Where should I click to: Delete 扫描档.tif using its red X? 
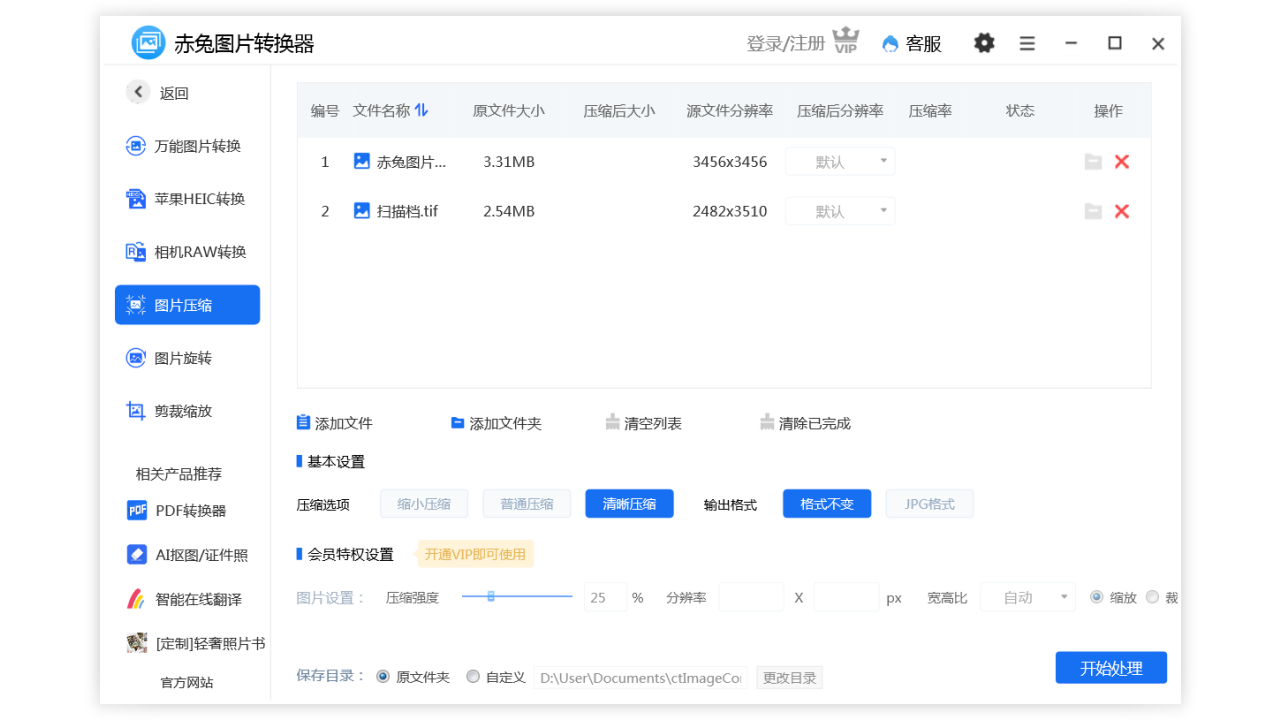tap(1121, 210)
